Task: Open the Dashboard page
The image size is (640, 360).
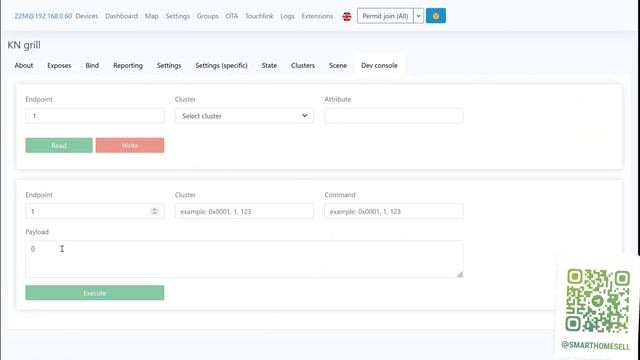Action: tap(121, 16)
